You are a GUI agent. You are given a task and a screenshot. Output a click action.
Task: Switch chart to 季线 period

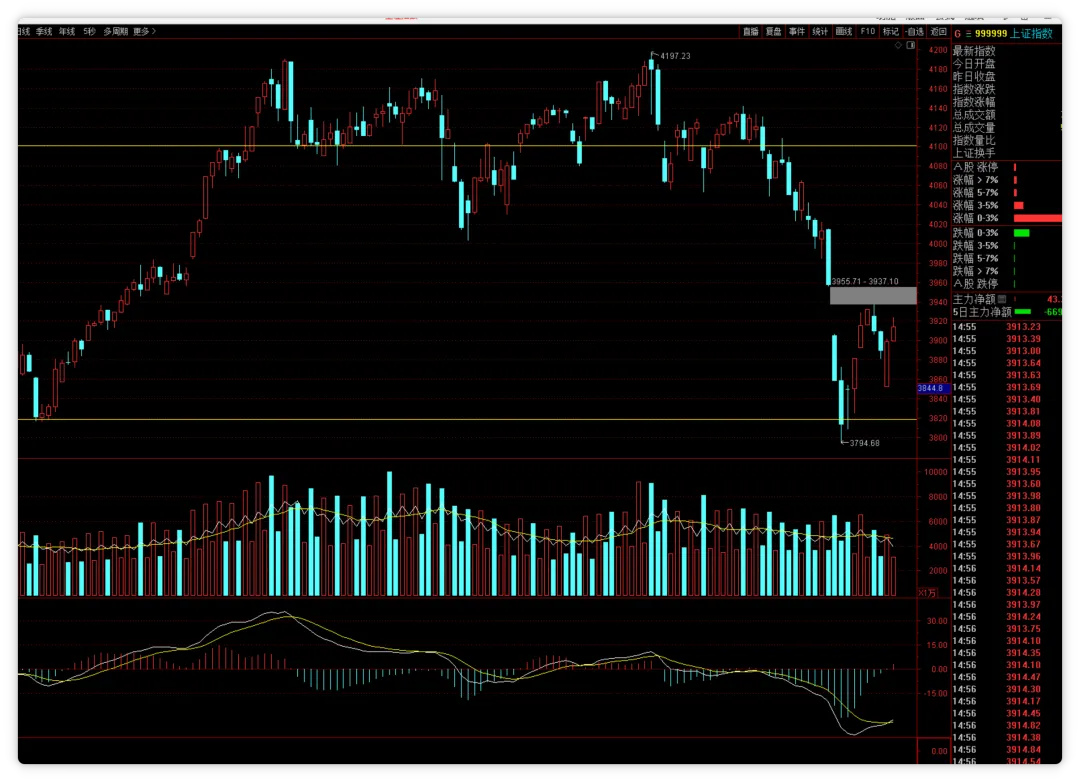pos(44,32)
